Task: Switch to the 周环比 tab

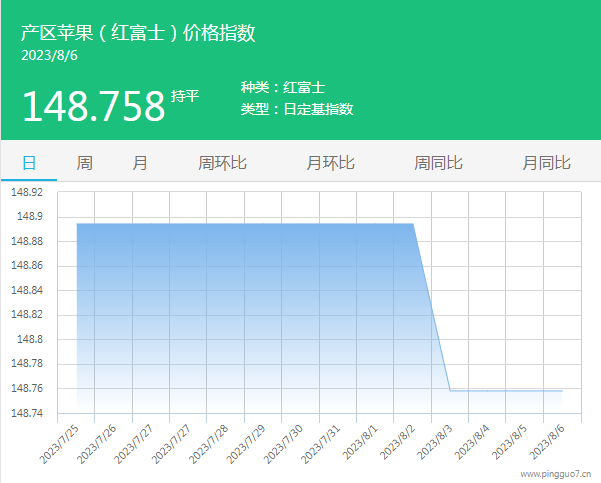Action: tap(222, 163)
